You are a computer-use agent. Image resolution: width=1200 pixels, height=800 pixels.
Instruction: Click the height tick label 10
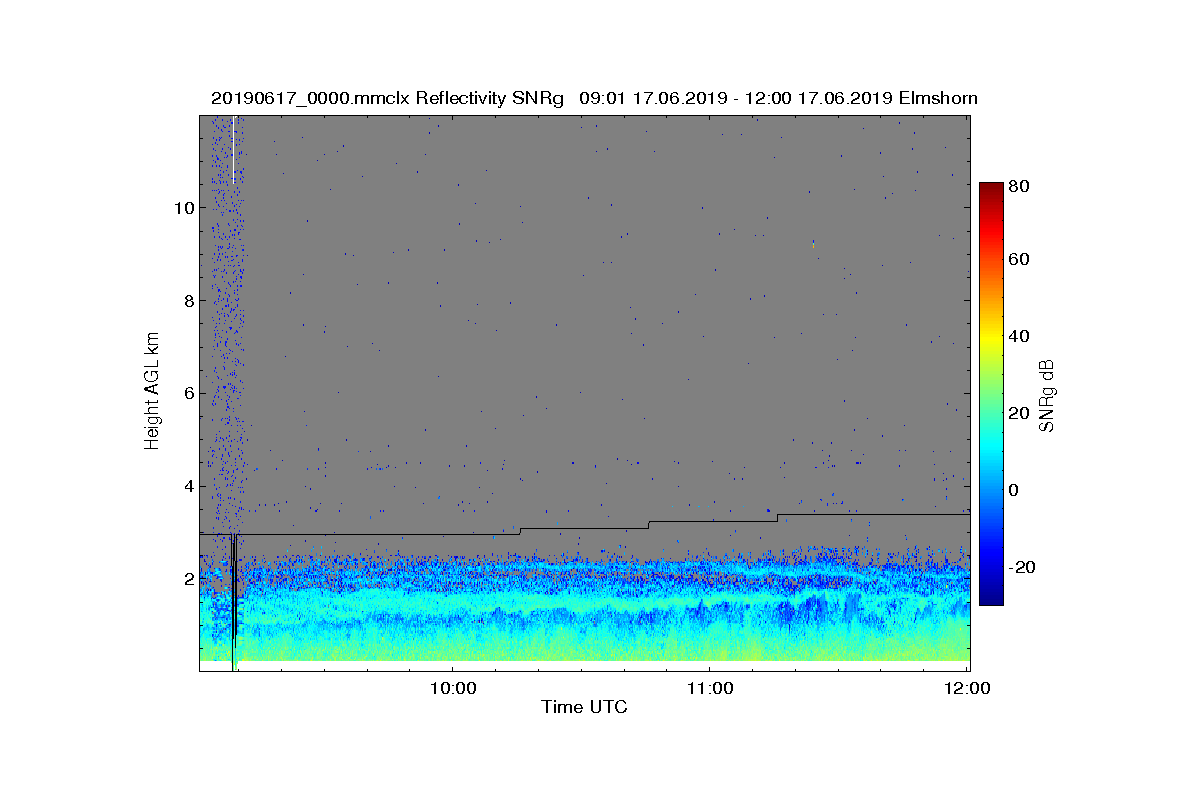pos(183,208)
